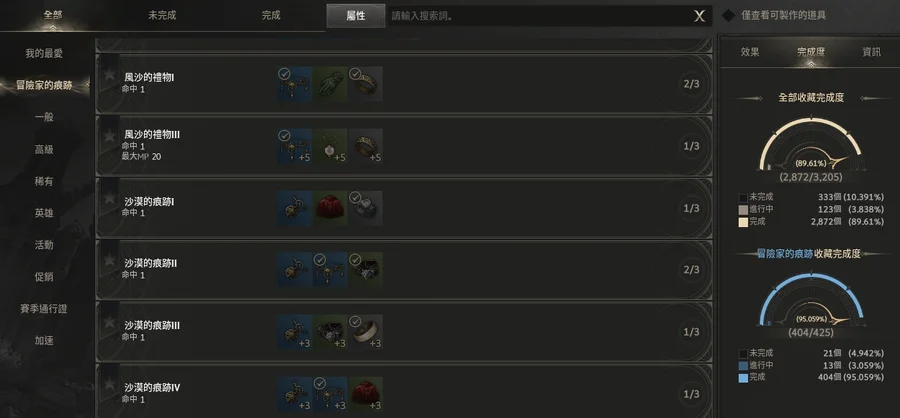
Task: Click the pearl necklace +5 in 風沙的禮物III
Action: click(330, 146)
